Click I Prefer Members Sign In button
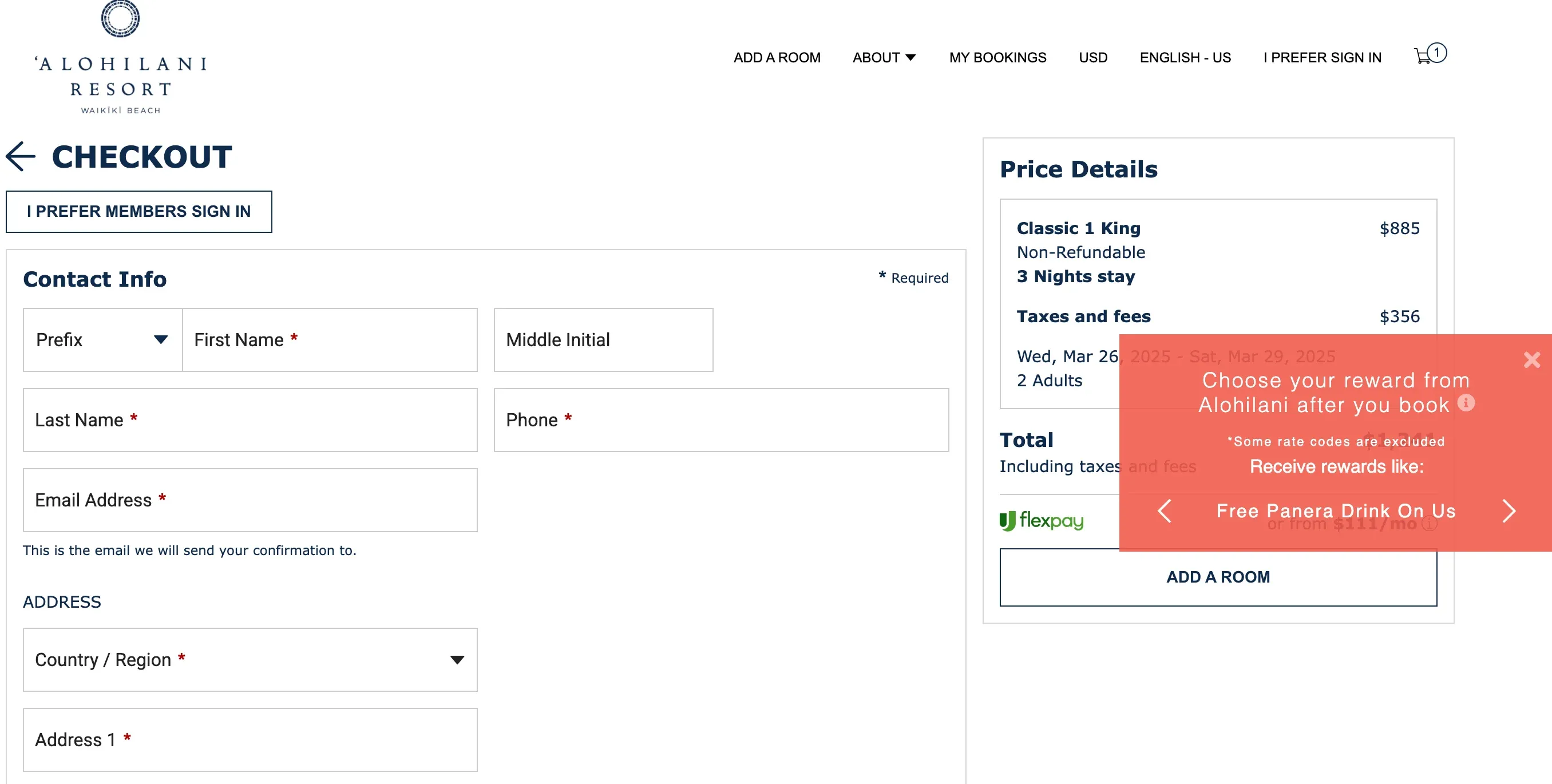The width and height of the screenshot is (1552, 784). (138, 212)
